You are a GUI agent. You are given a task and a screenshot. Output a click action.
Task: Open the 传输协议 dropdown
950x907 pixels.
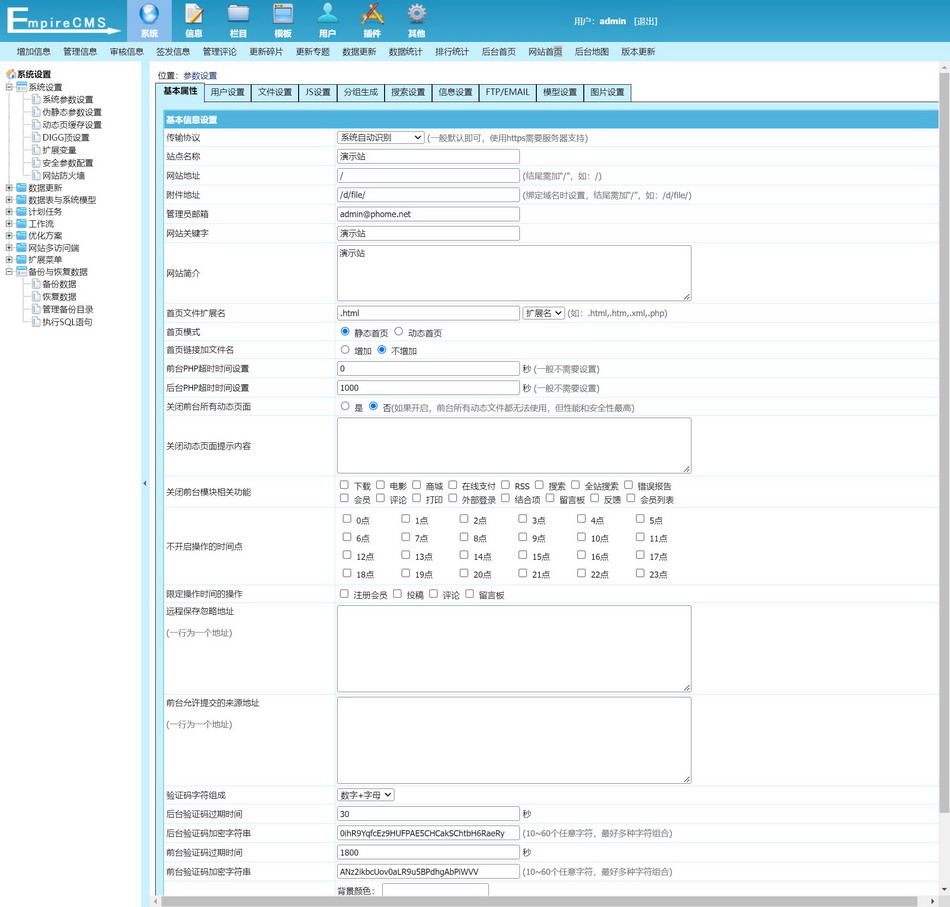coord(380,138)
